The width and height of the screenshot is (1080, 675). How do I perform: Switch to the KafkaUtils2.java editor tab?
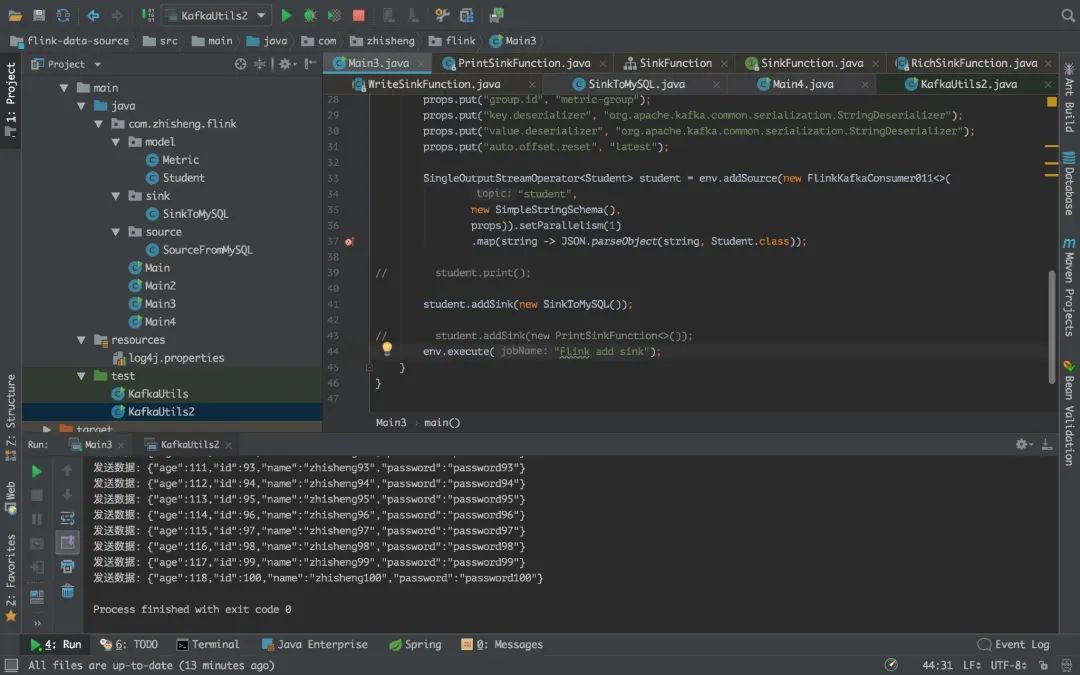[x=967, y=84]
